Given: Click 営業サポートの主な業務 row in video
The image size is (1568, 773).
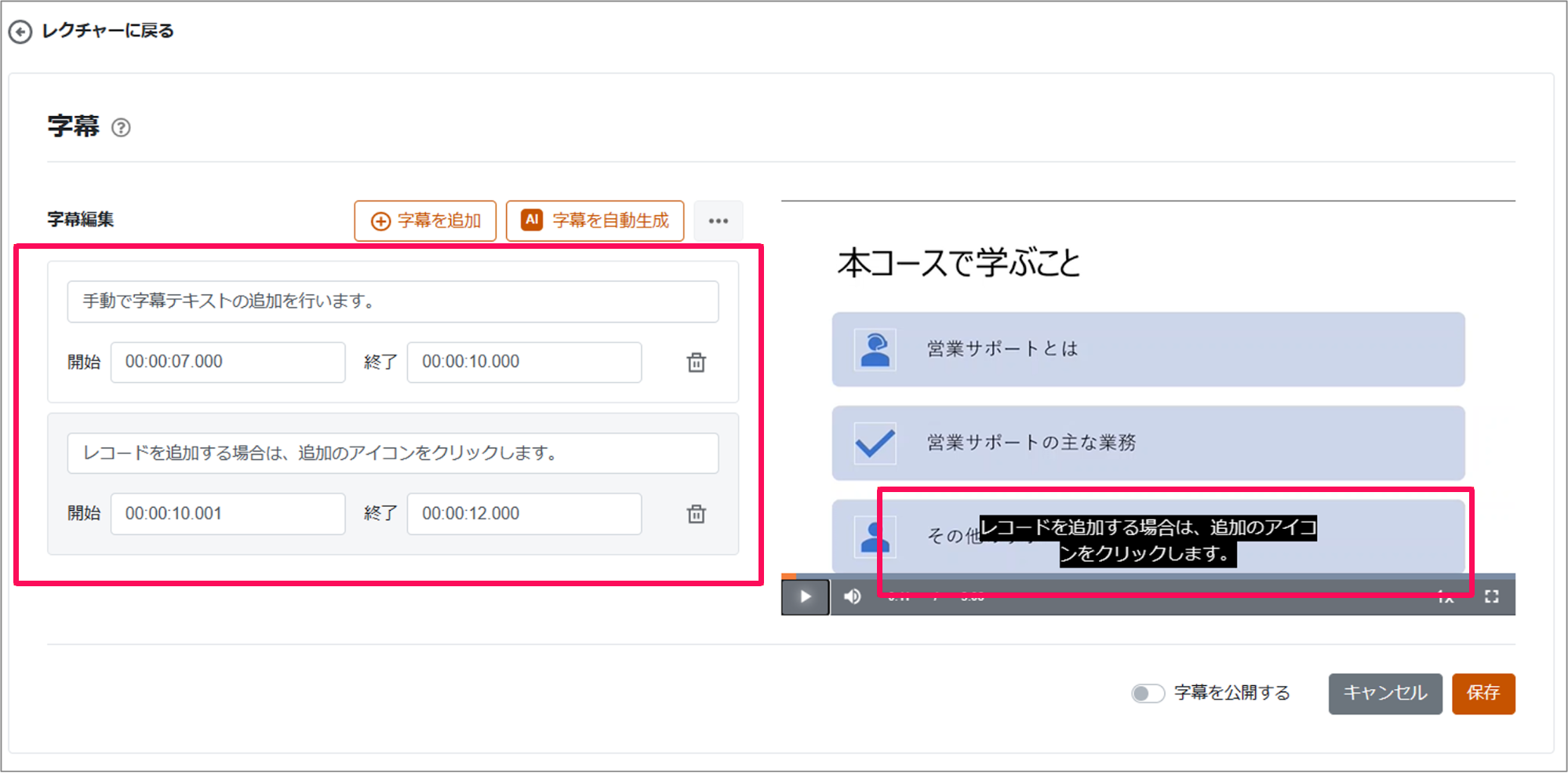Looking at the screenshot, I should click(1148, 443).
